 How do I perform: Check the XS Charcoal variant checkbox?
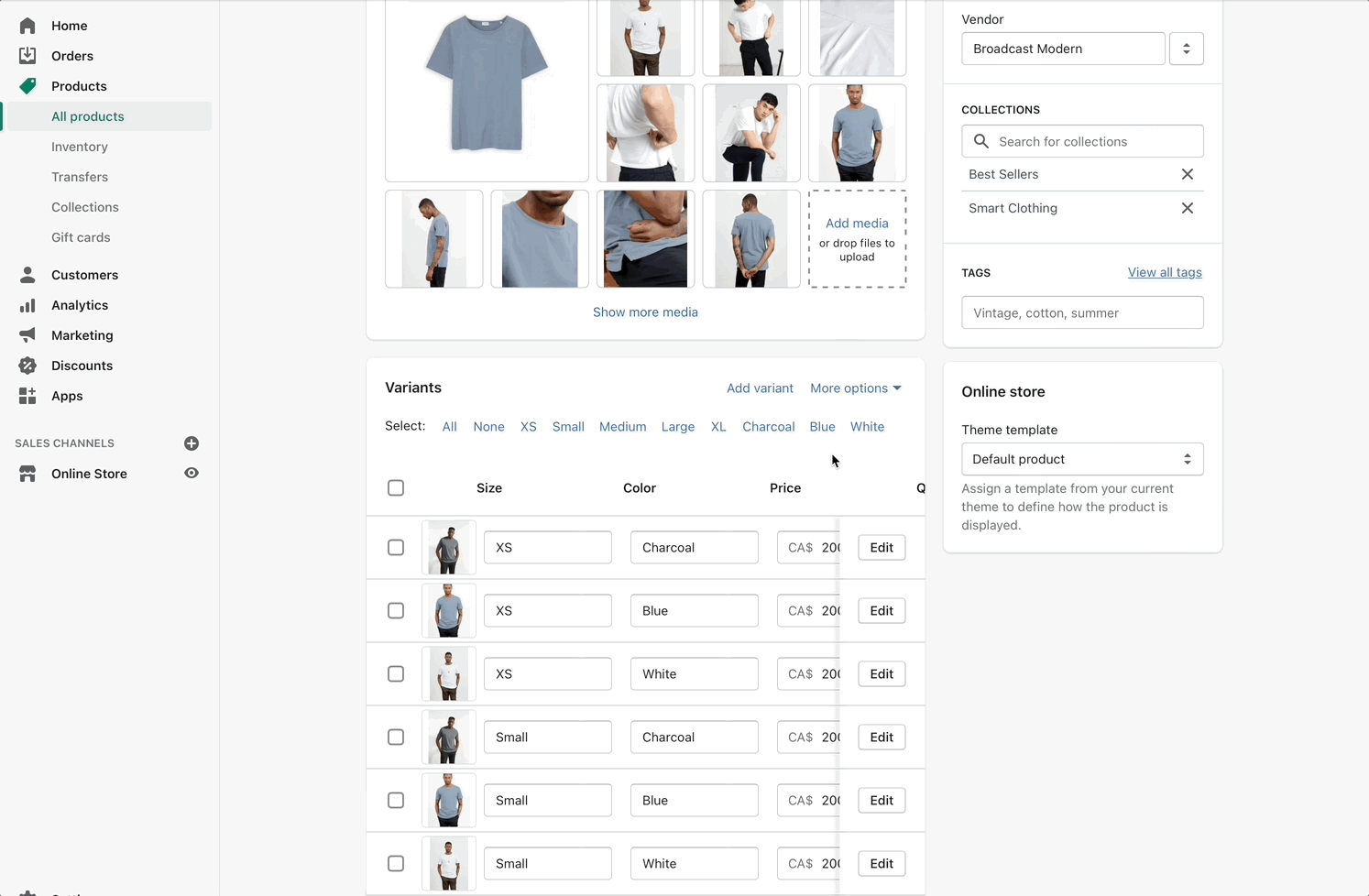tap(396, 548)
